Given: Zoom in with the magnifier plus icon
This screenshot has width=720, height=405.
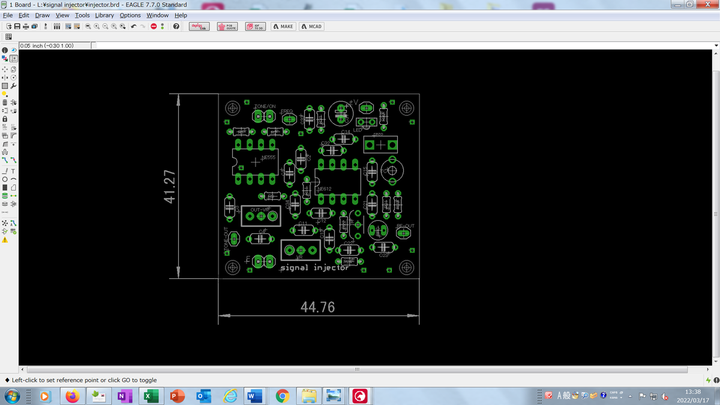Looking at the screenshot, I should click(x=96, y=27).
